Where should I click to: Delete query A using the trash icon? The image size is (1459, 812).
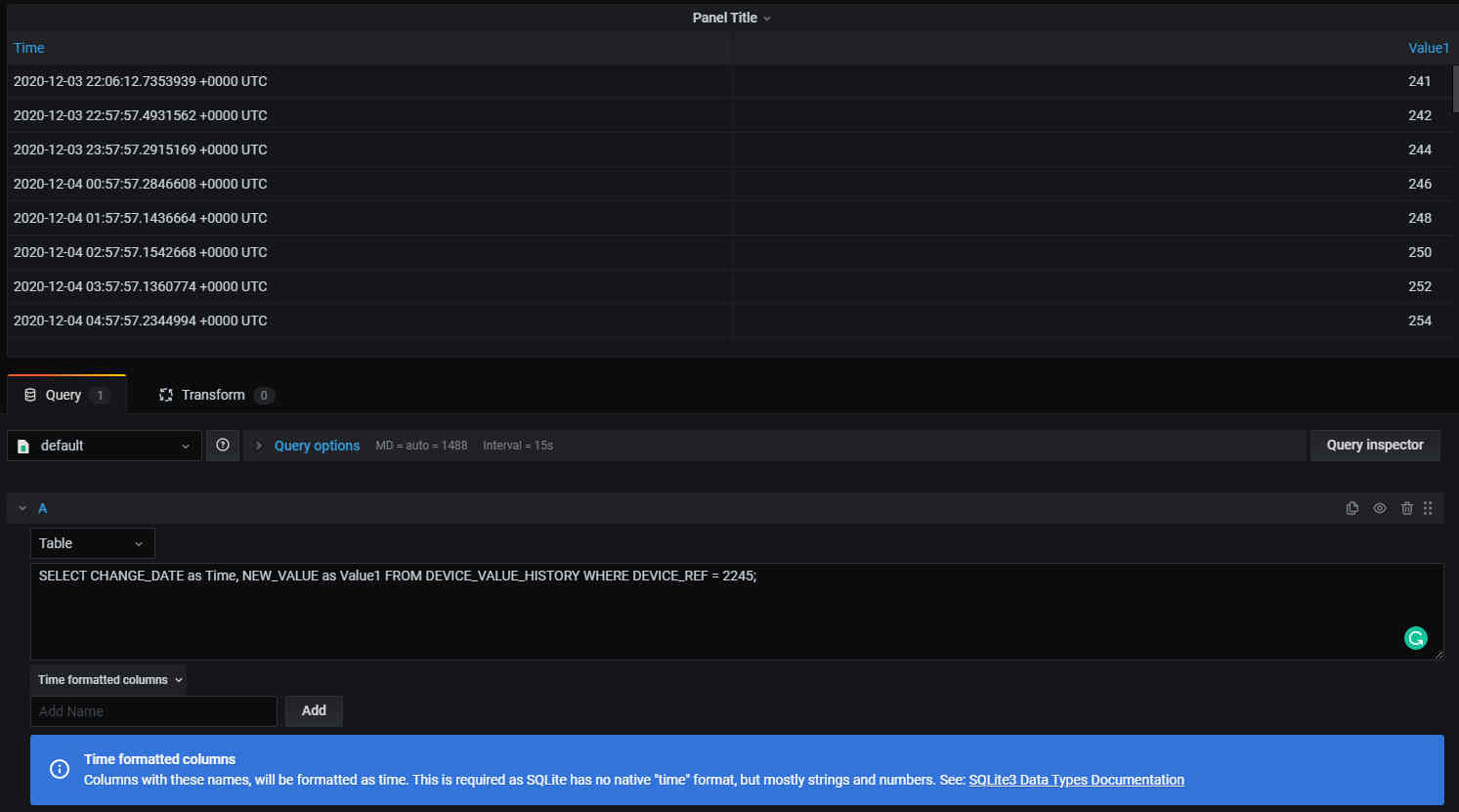point(1406,508)
